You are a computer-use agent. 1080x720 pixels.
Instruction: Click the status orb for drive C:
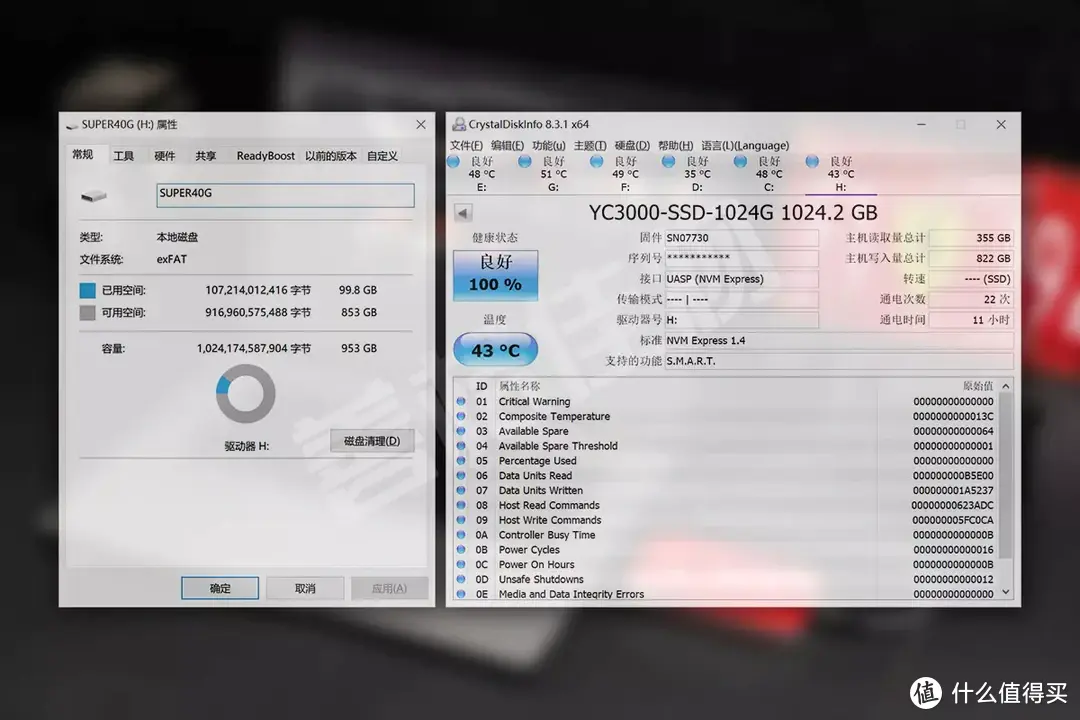[x=740, y=161]
